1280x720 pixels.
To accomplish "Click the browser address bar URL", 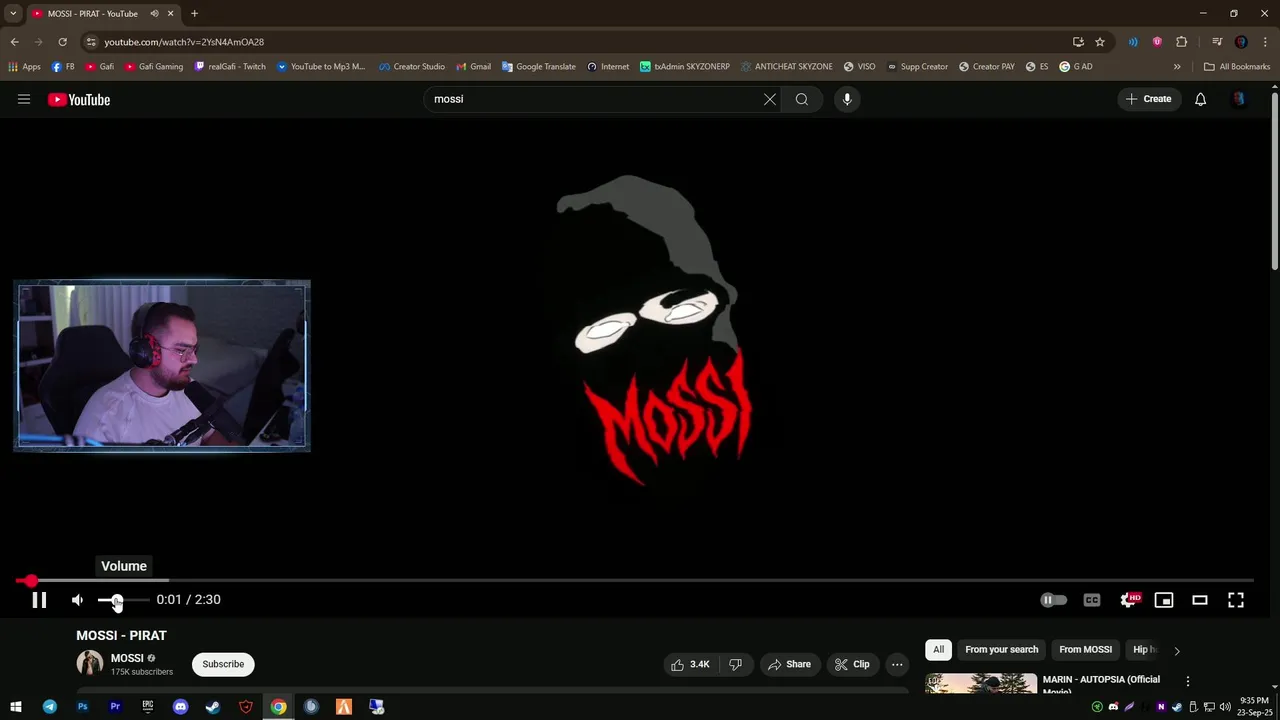I will point(184,42).
